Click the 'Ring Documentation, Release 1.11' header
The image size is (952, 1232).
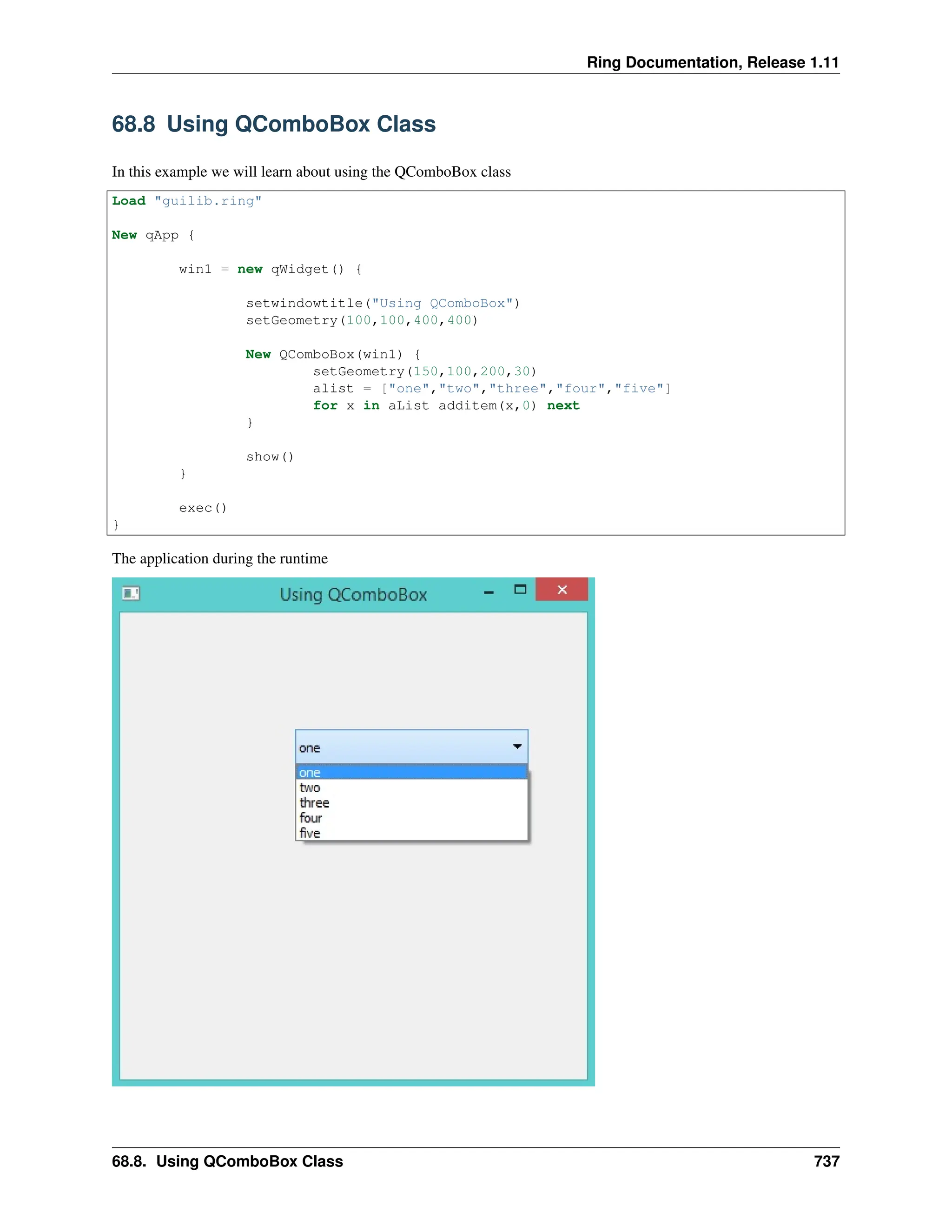(712, 62)
